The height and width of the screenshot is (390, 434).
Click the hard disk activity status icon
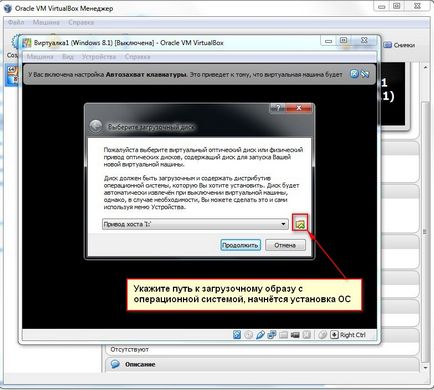(x=237, y=335)
